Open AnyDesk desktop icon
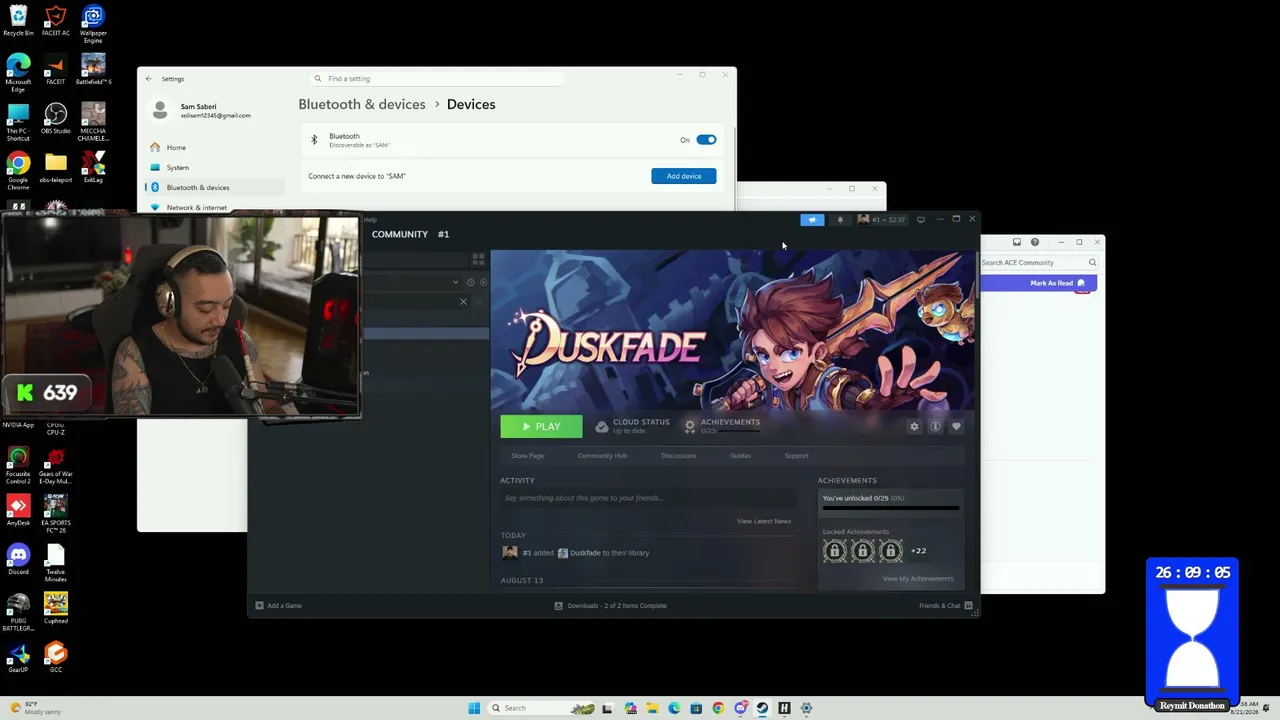The height and width of the screenshot is (720, 1280). click(18, 510)
